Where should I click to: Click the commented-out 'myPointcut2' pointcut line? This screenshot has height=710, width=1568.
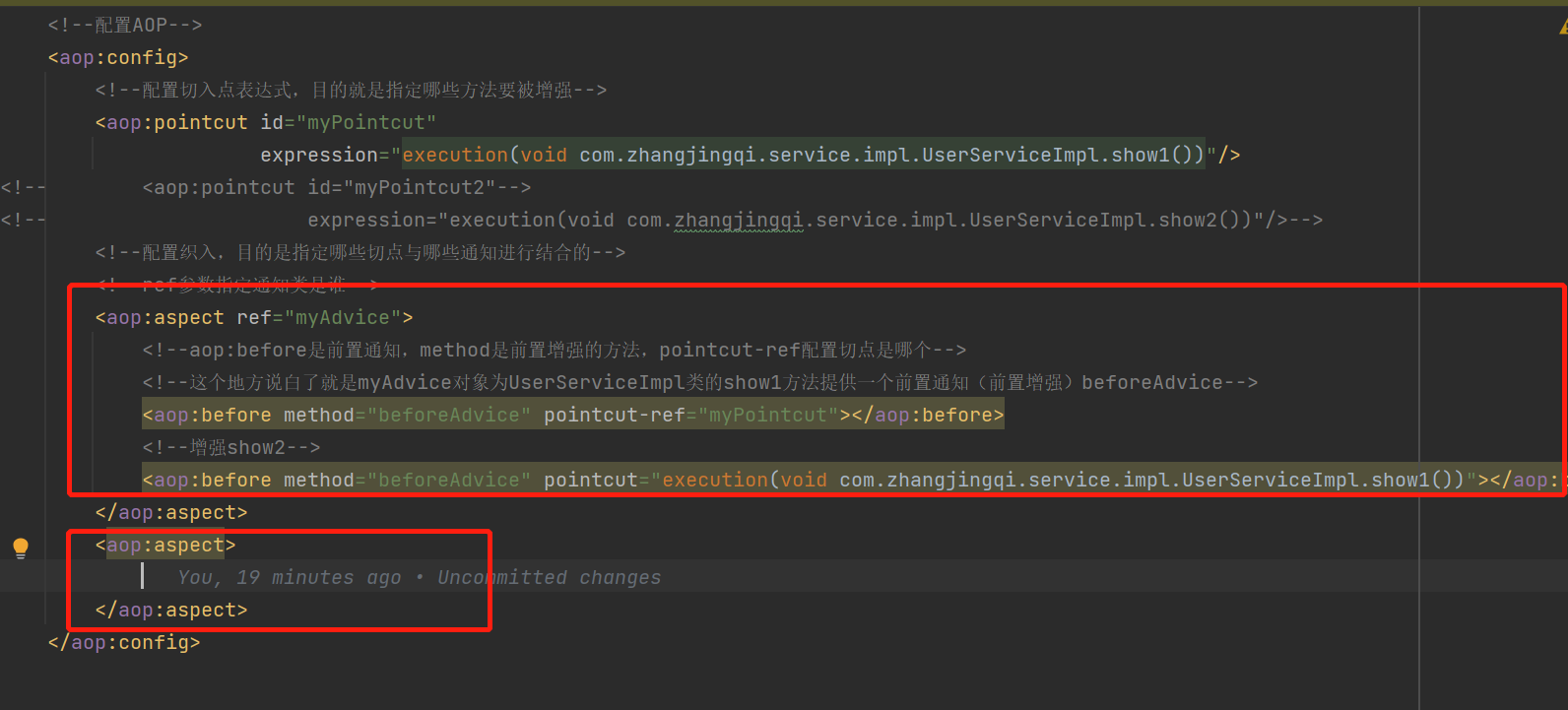337,187
